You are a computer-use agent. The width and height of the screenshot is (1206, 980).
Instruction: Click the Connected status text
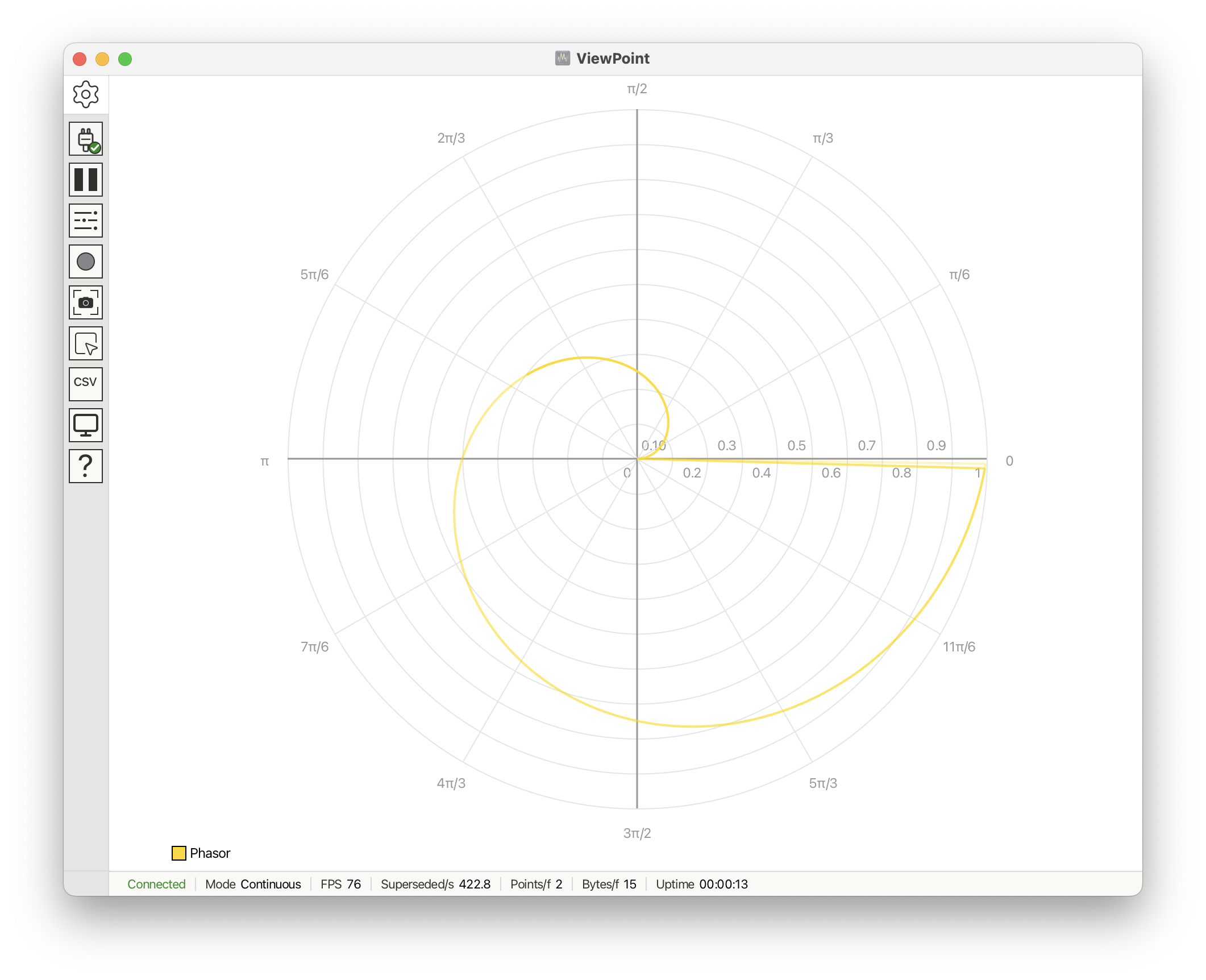tap(156, 884)
